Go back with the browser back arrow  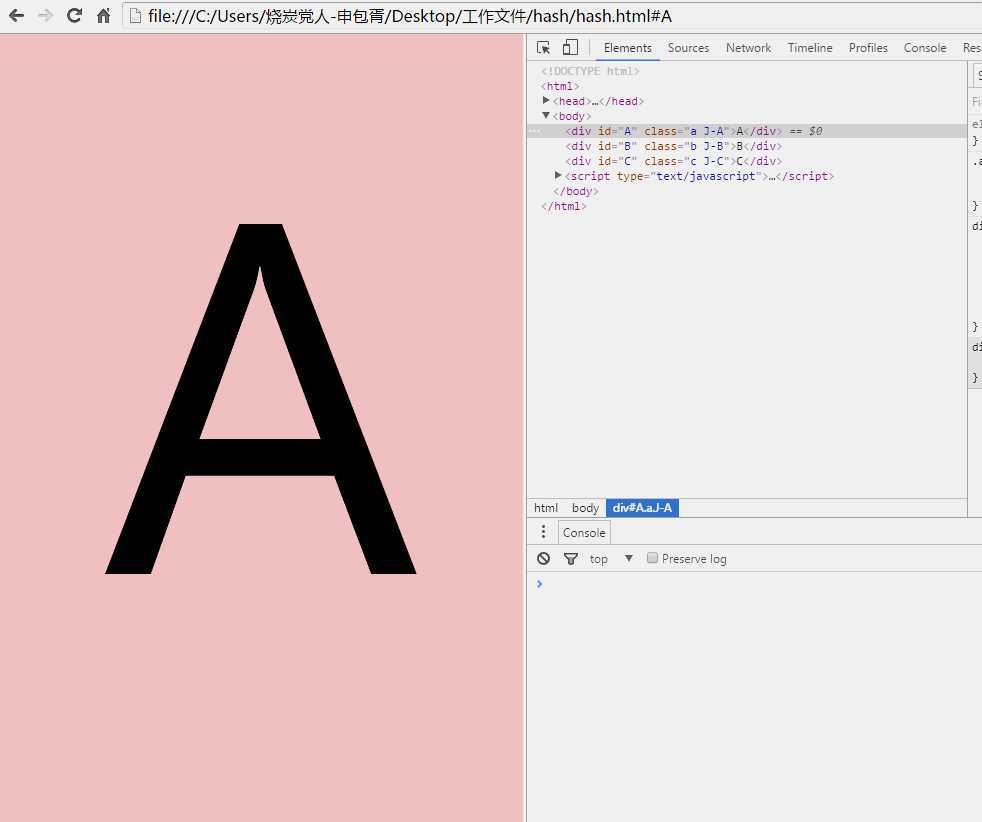pos(16,16)
